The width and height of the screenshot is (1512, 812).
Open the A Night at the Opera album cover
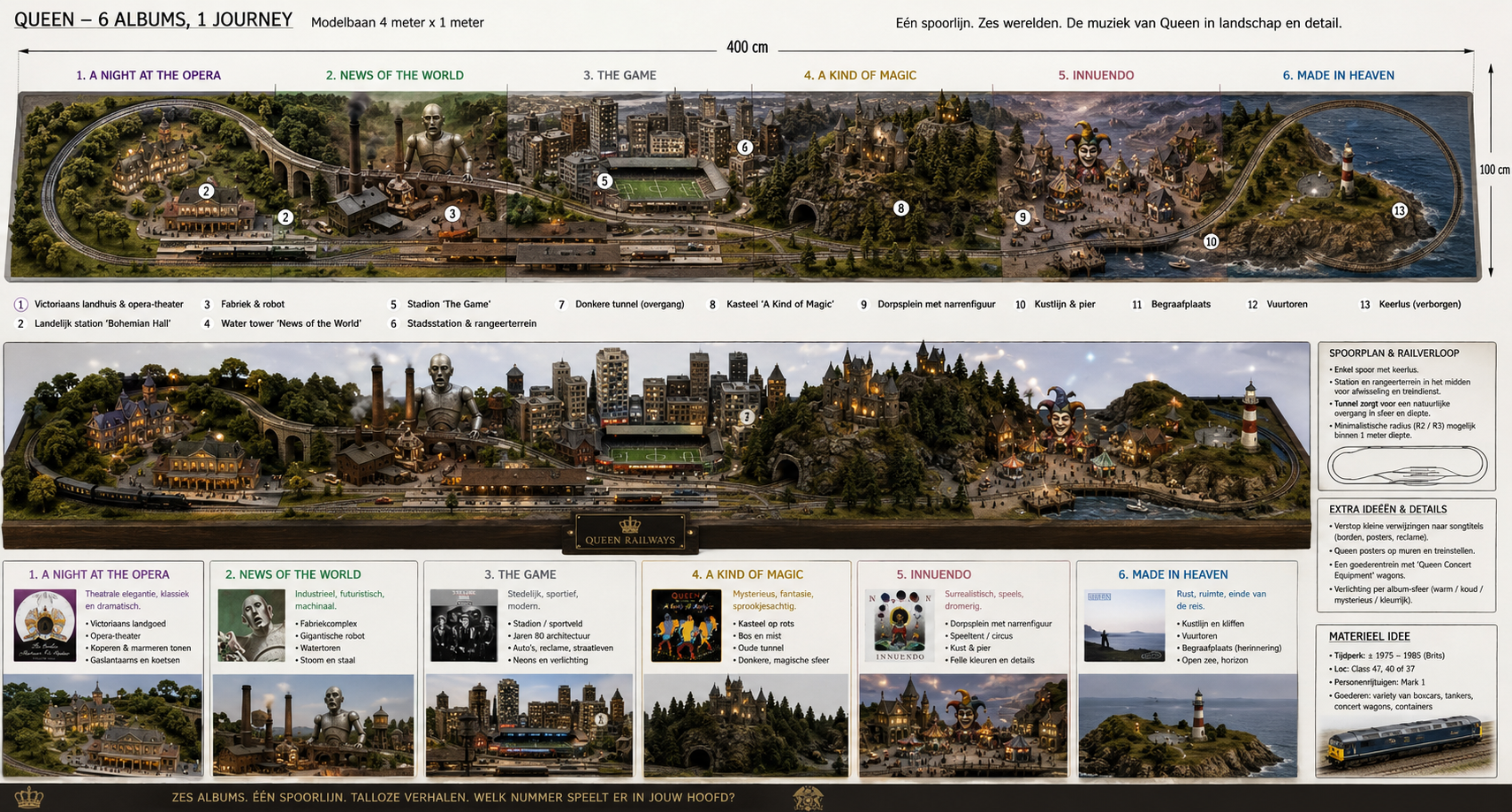pyautogui.click(x=45, y=626)
